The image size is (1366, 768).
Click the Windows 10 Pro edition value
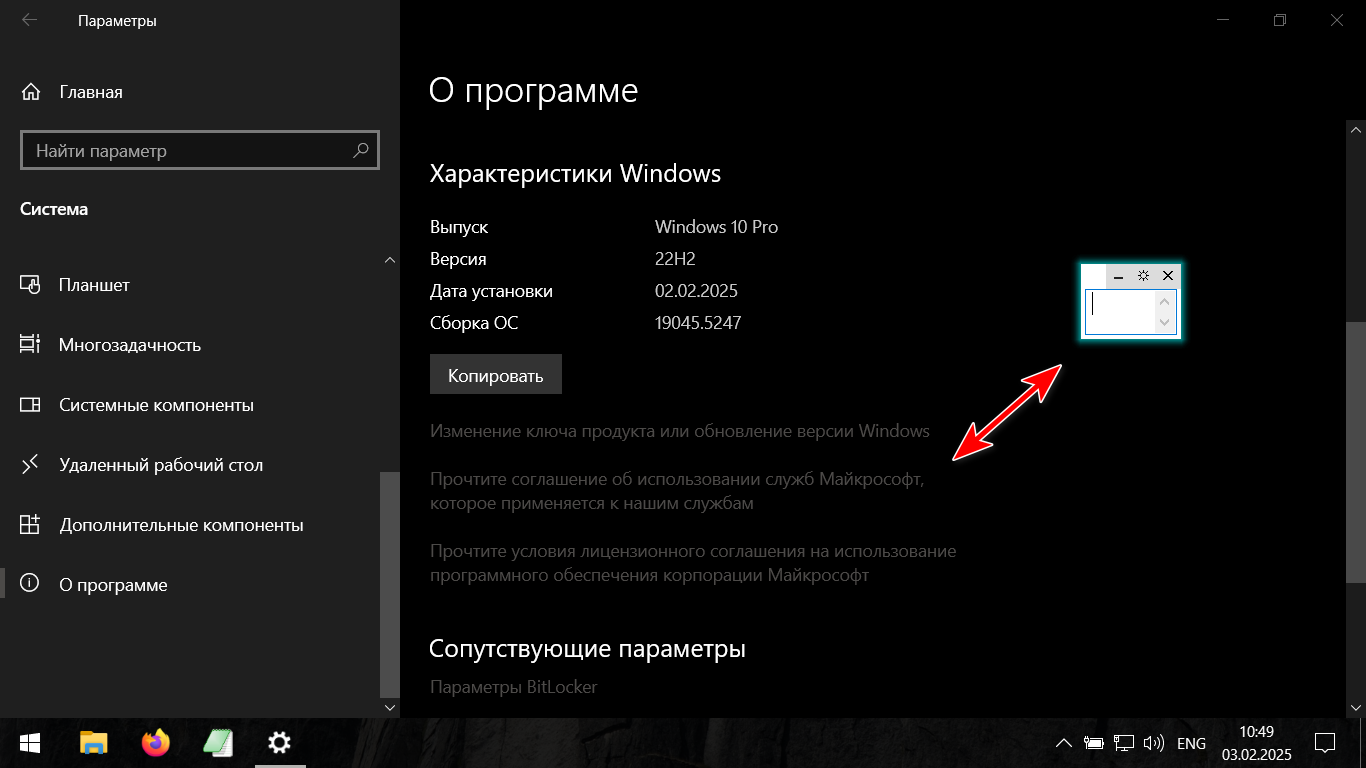point(716,227)
